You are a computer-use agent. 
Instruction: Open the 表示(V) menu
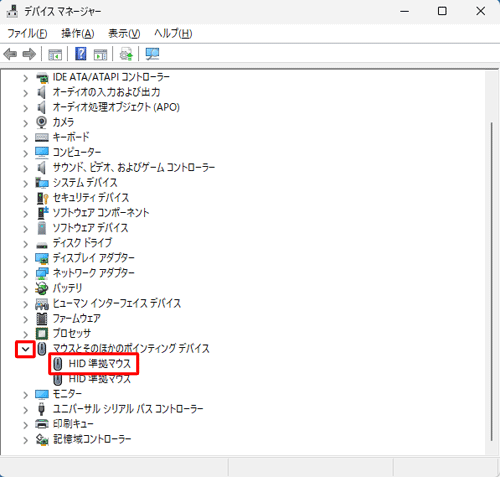click(x=124, y=33)
